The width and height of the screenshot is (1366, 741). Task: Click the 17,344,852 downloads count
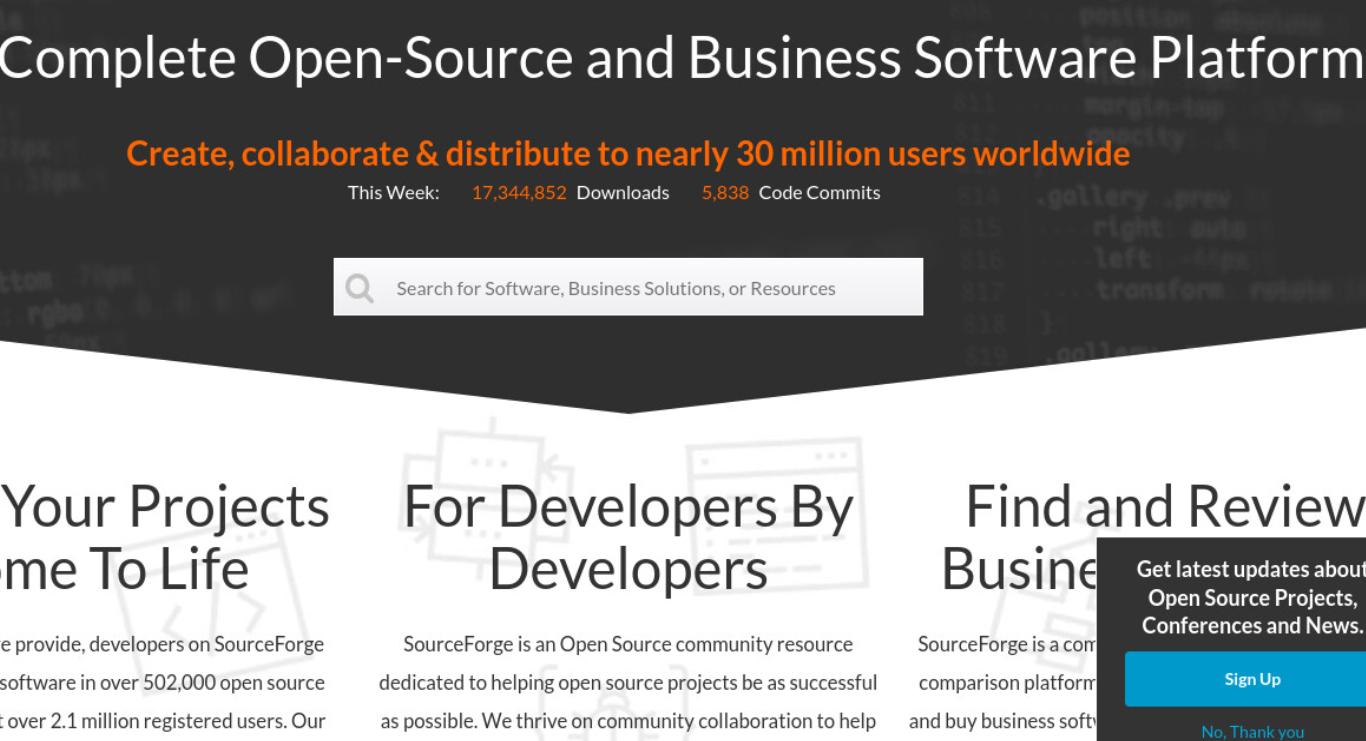coord(519,192)
